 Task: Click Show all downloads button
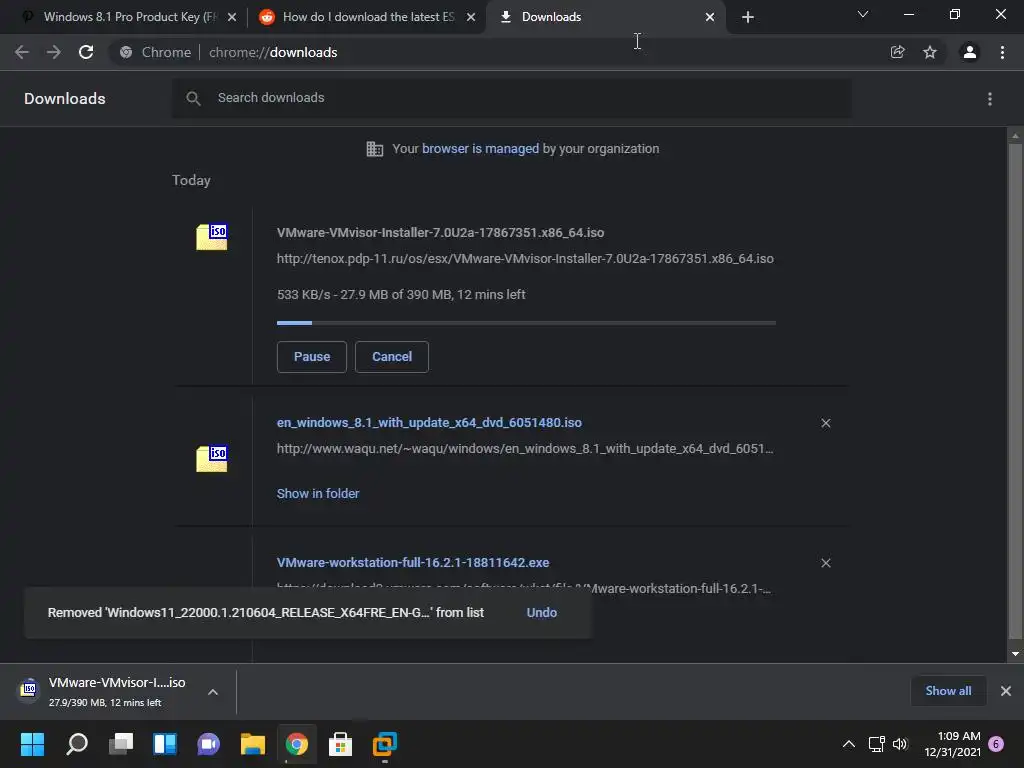click(x=948, y=691)
